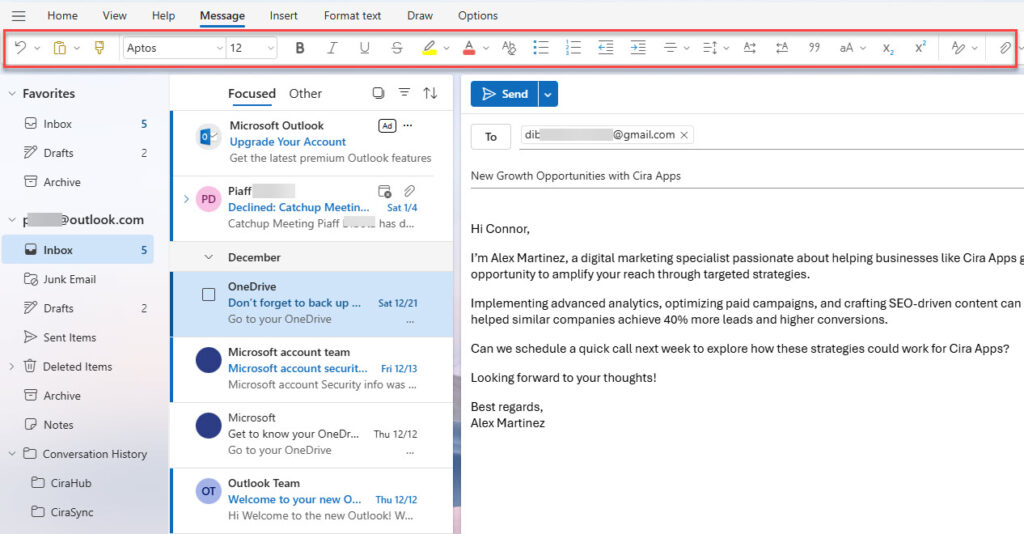Open the Paste options dropdown arrow
This screenshot has width=1024, height=534.
tap(77, 48)
